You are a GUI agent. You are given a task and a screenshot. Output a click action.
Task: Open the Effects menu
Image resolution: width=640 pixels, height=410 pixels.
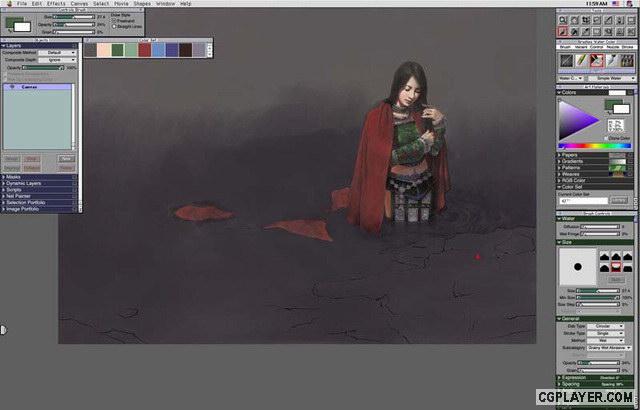pyautogui.click(x=56, y=4)
